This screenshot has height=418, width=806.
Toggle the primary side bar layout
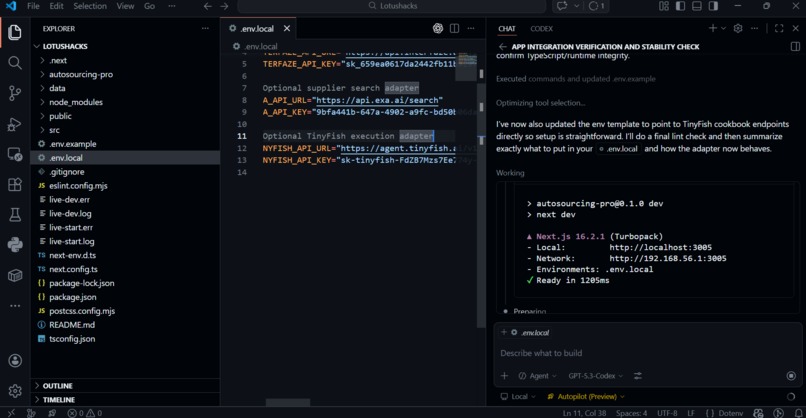click(680, 6)
